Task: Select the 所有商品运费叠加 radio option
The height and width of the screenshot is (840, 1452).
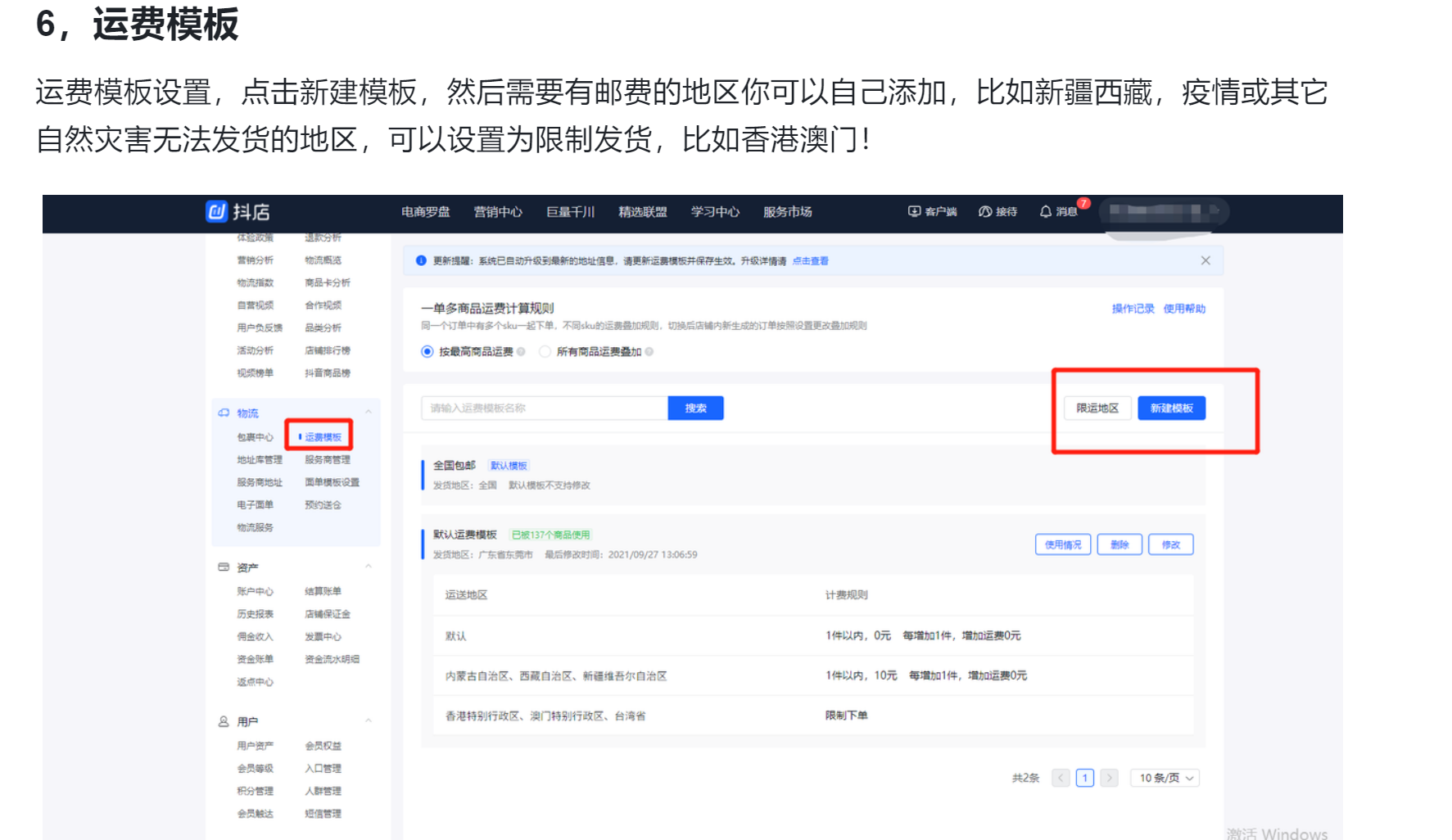Action: click(x=545, y=352)
